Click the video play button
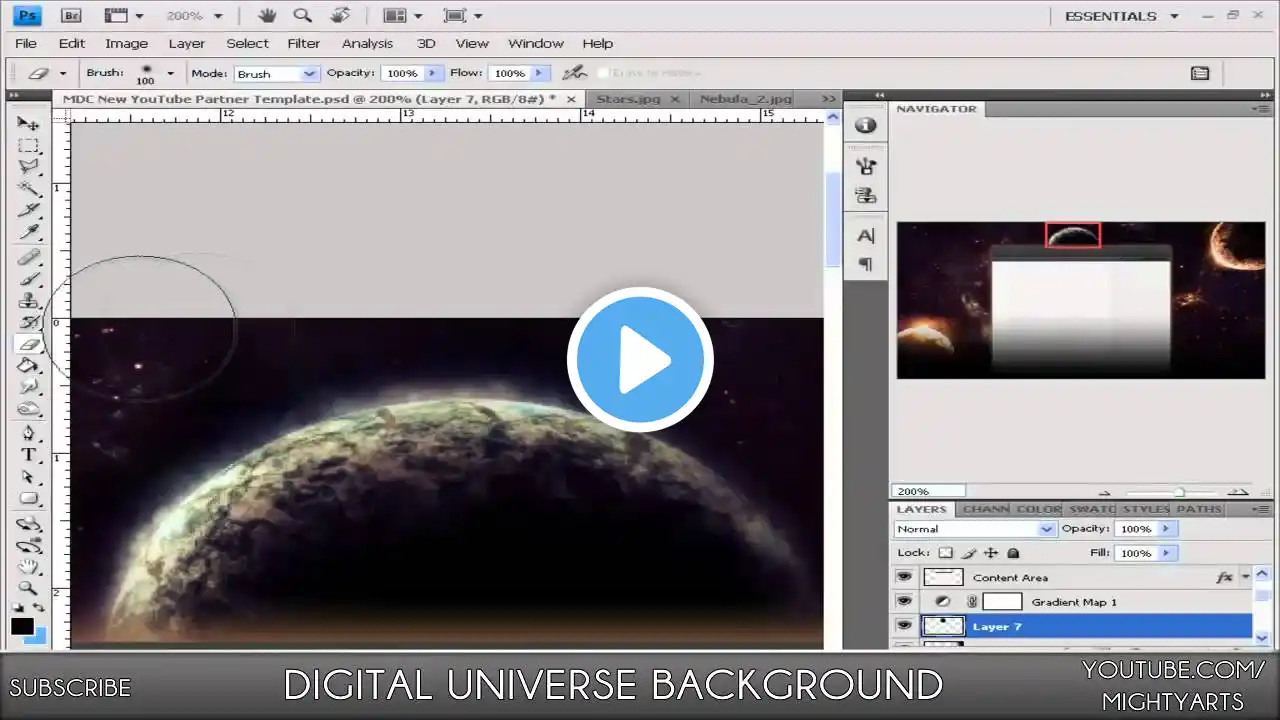 coord(640,359)
